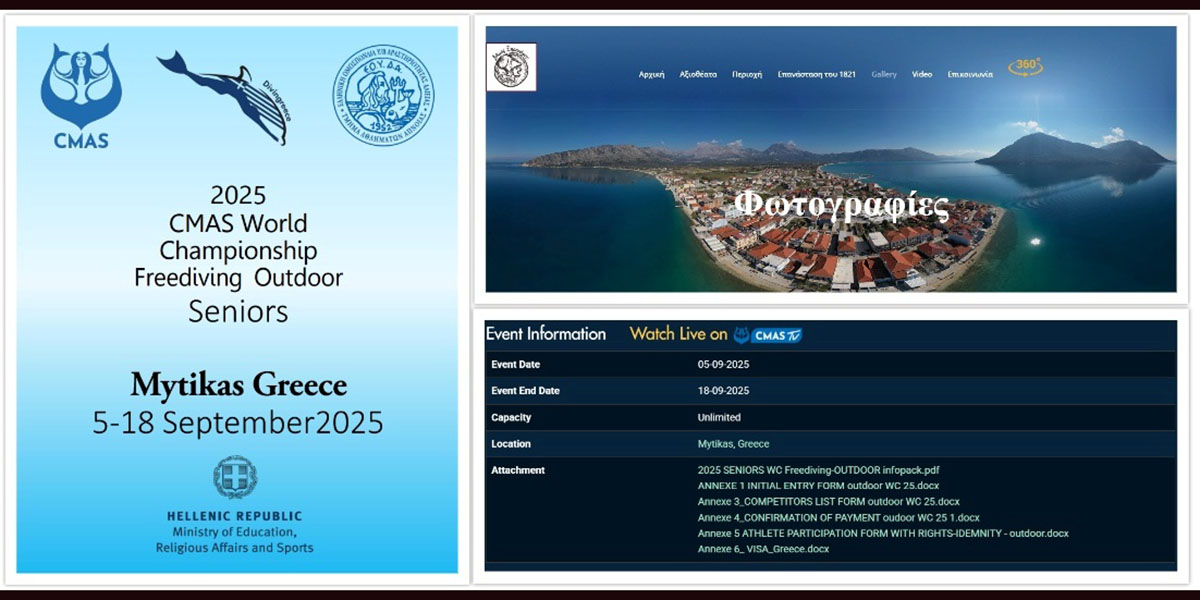Click the bold Mytikas Greece poster title
This screenshot has height=600, width=1200.
239,385
